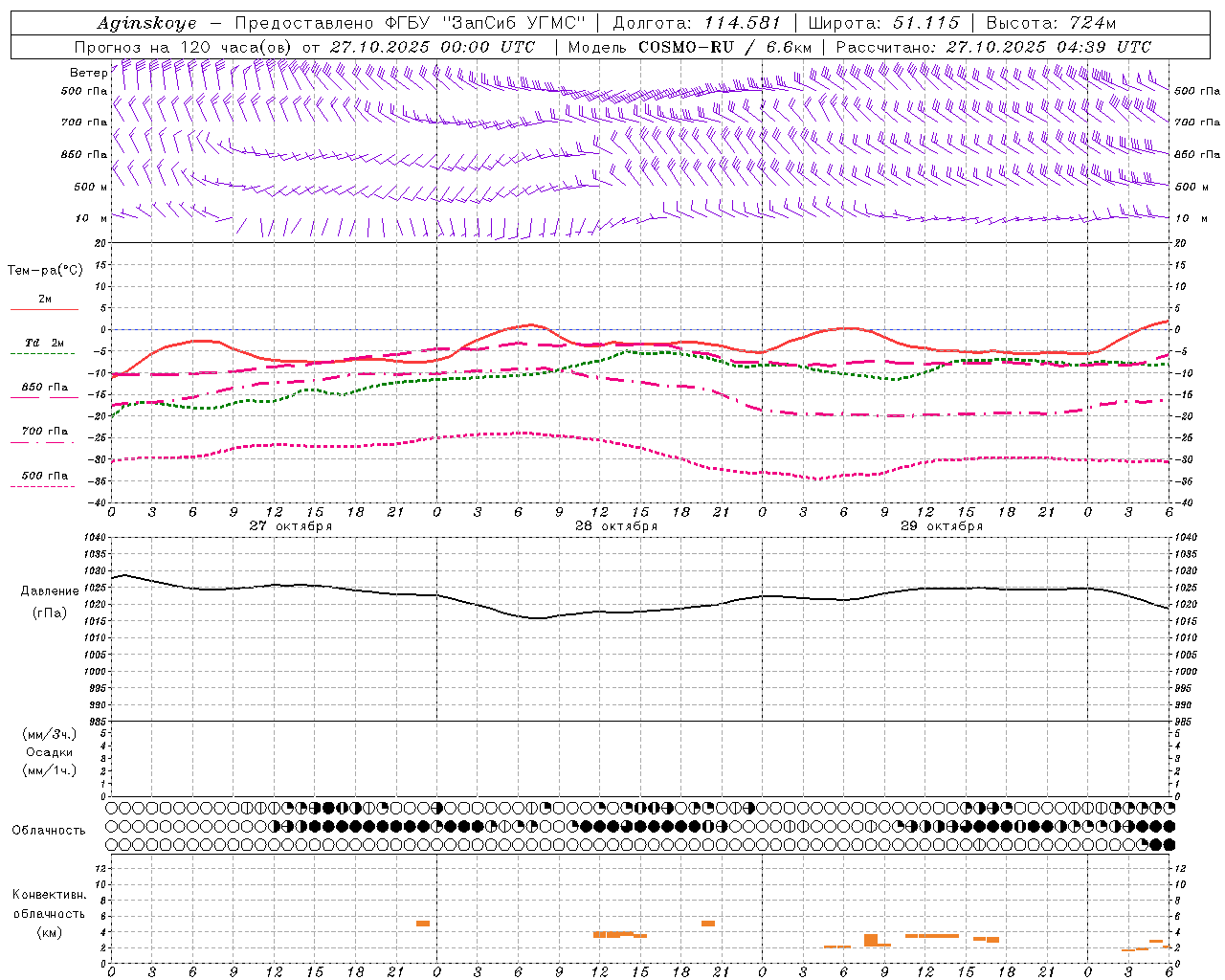The height and width of the screenshot is (980, 1225).
Task: Select the "Широта: 51.115" header field
Action: (x=883, y=23)
